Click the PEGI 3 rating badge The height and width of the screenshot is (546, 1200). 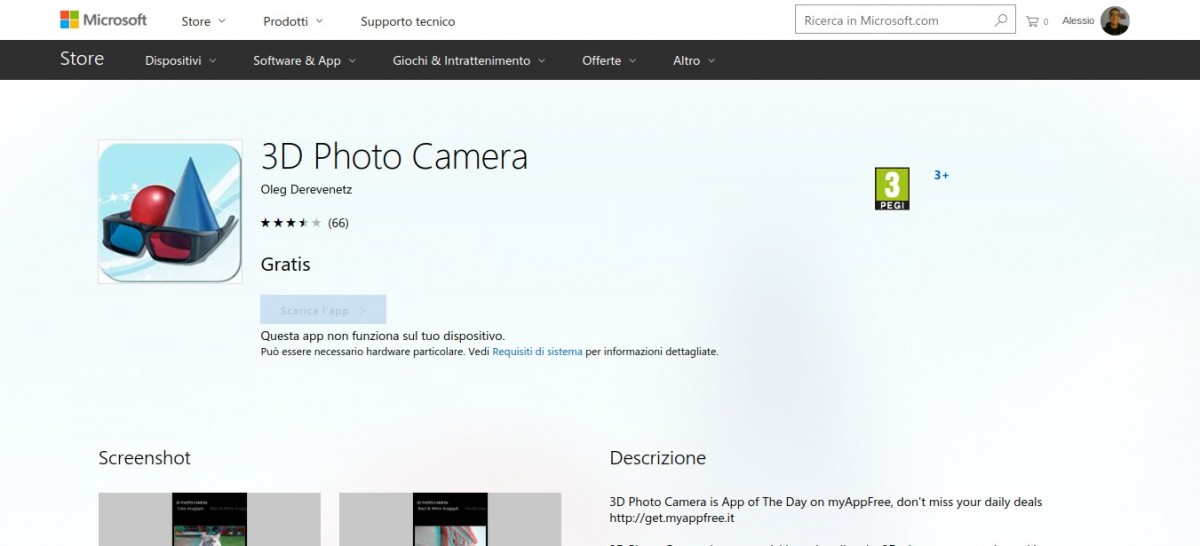click(x=892, y=189)
